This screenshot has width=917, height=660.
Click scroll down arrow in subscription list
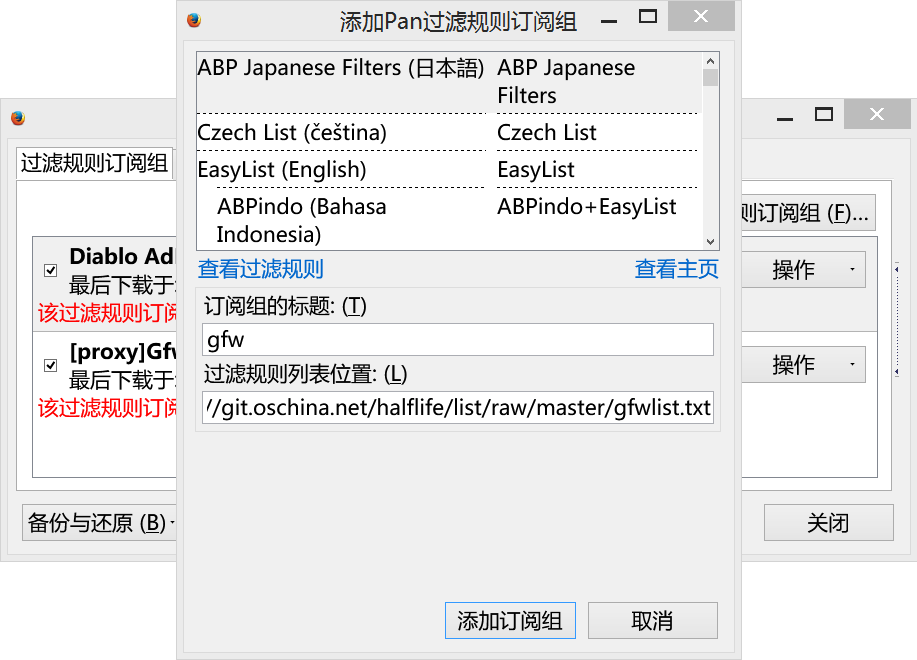click(711, 241)
